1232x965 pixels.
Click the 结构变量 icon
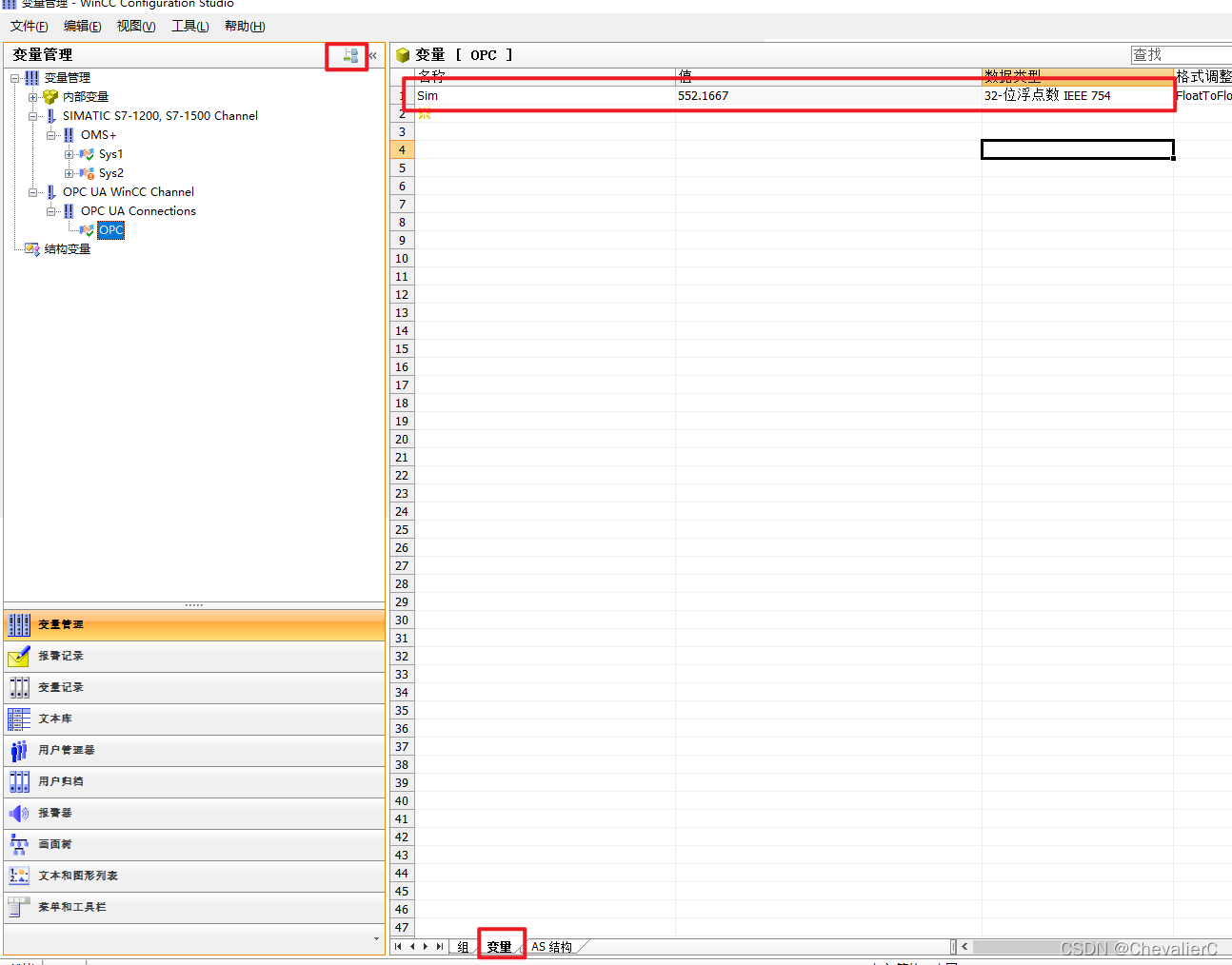(32, 249)
